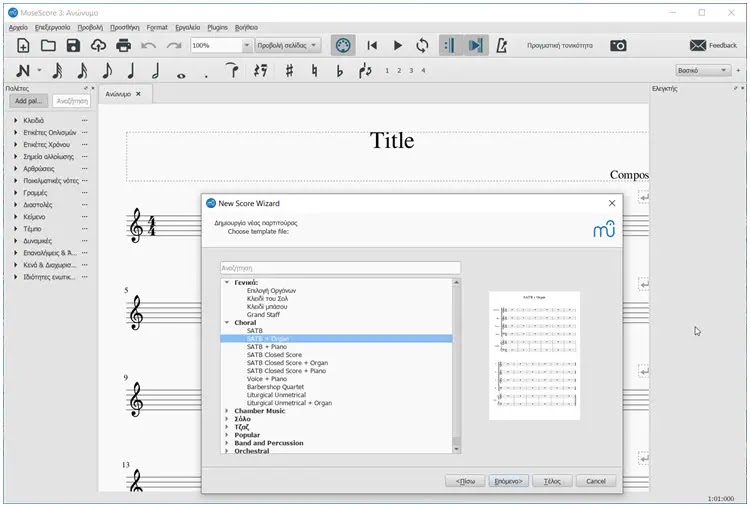Apply flat accidental

pos(340,71)
